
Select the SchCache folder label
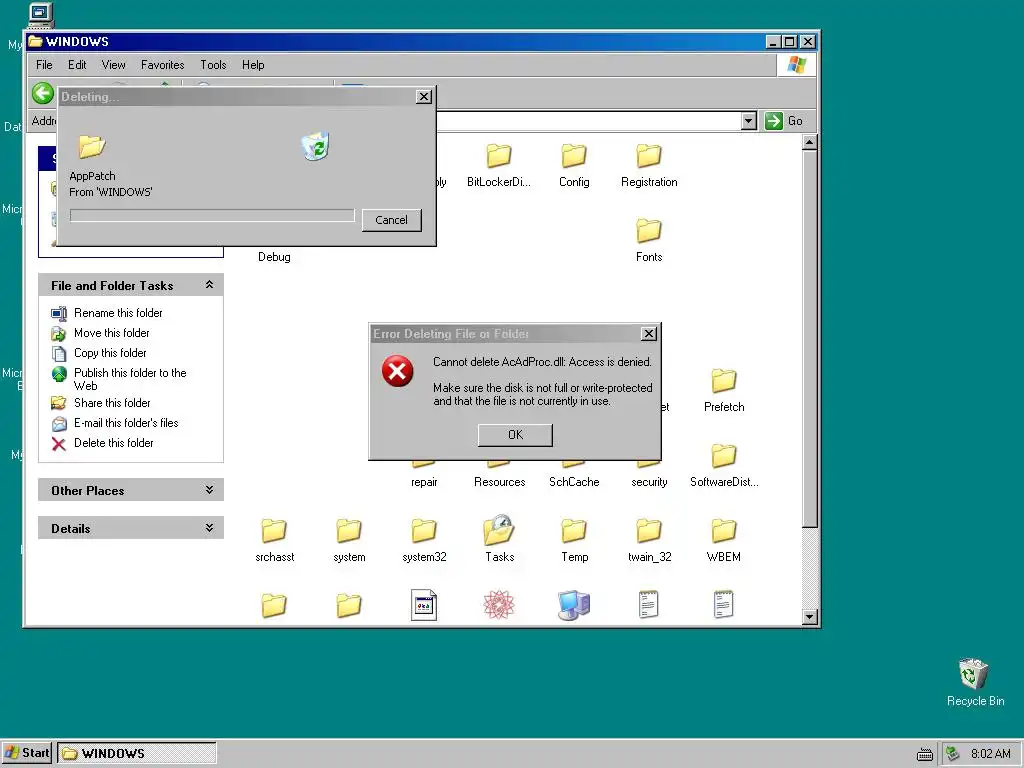tap(574, 482)
